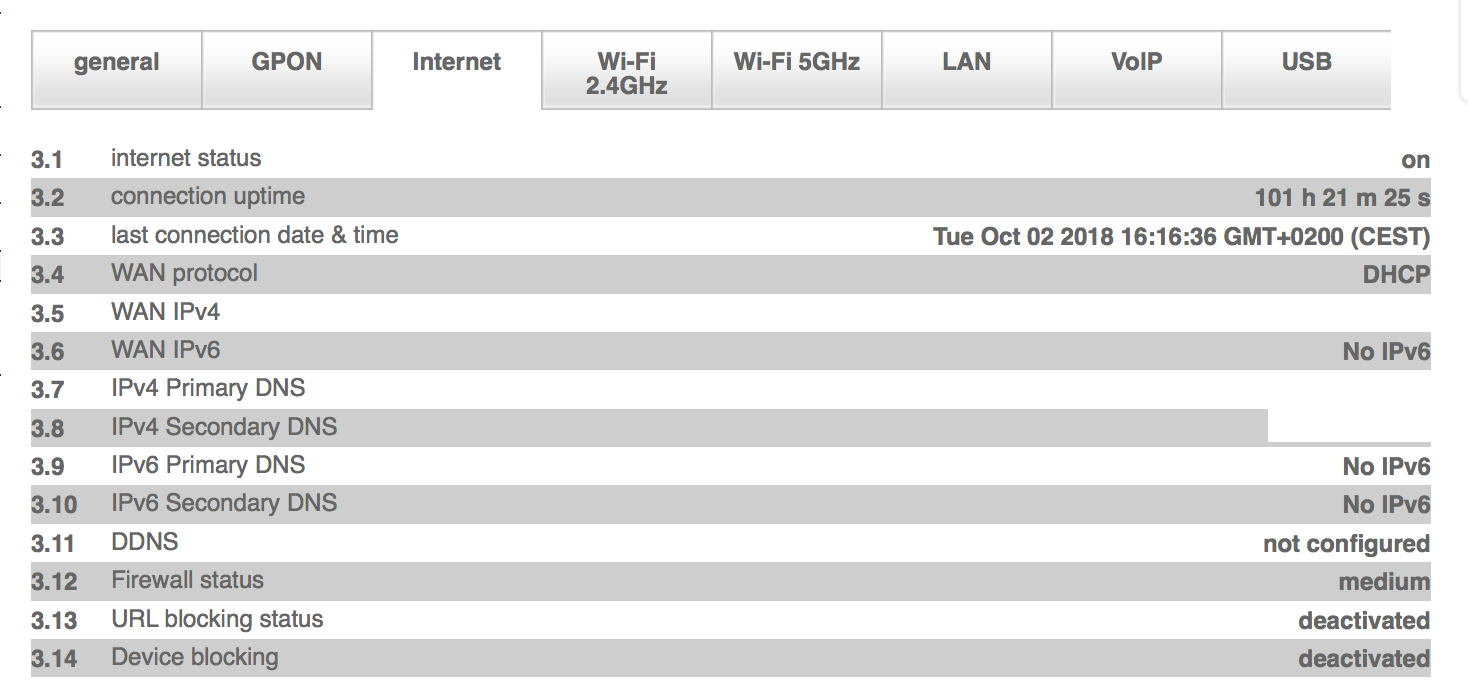Open the Wi-Fi 2.4GHz tab
The image size is (1468, 698).
[x=627, y=73]
